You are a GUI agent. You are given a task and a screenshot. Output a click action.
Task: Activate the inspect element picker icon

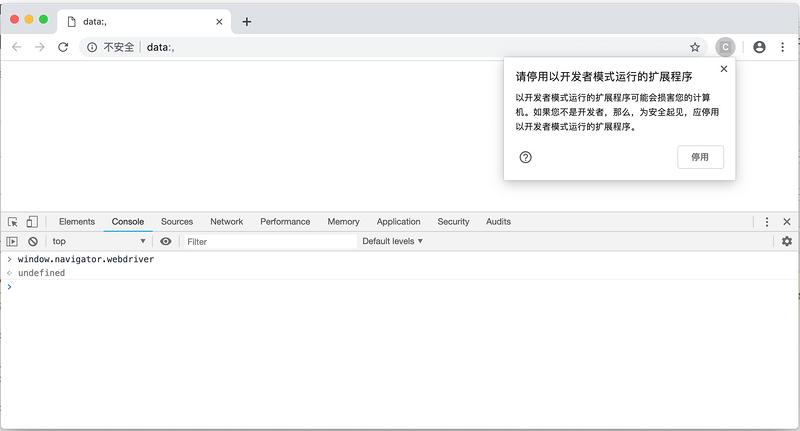[x=13, y=222]
